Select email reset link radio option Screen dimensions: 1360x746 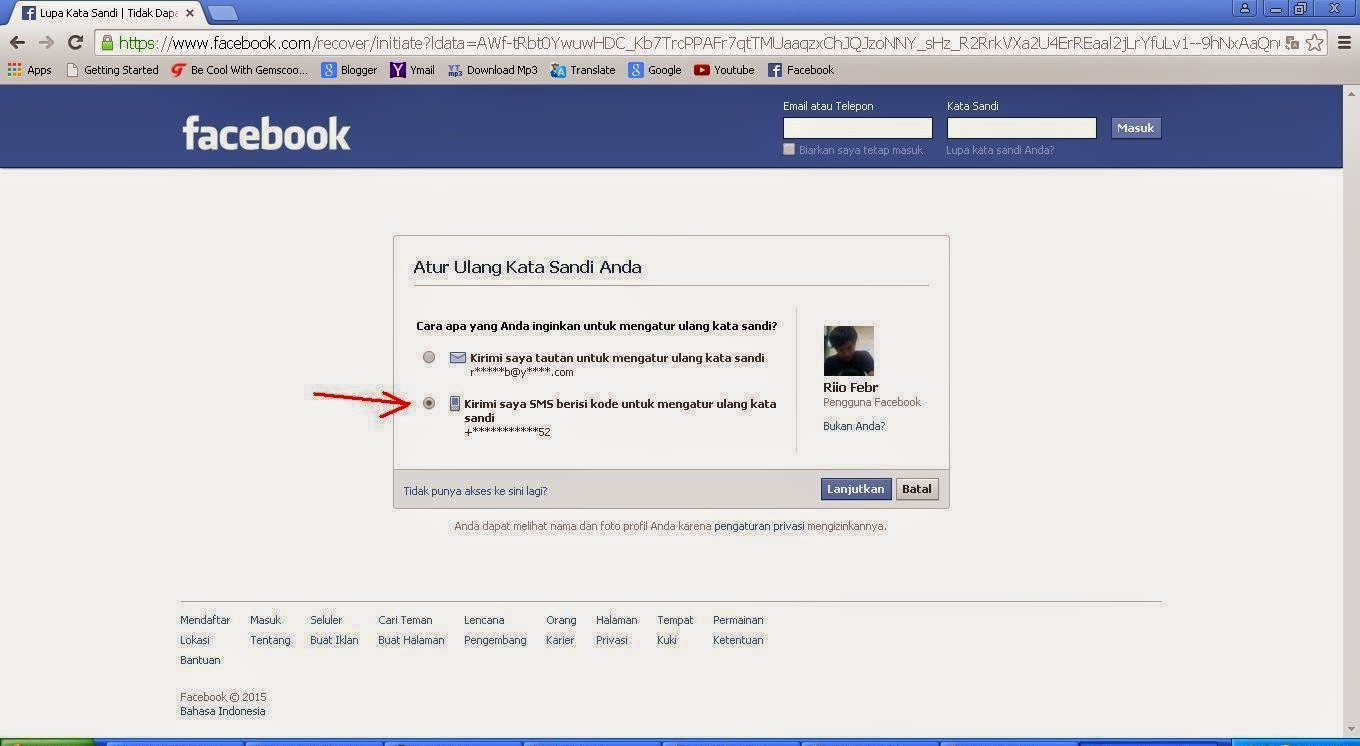[x=429, y=357]
